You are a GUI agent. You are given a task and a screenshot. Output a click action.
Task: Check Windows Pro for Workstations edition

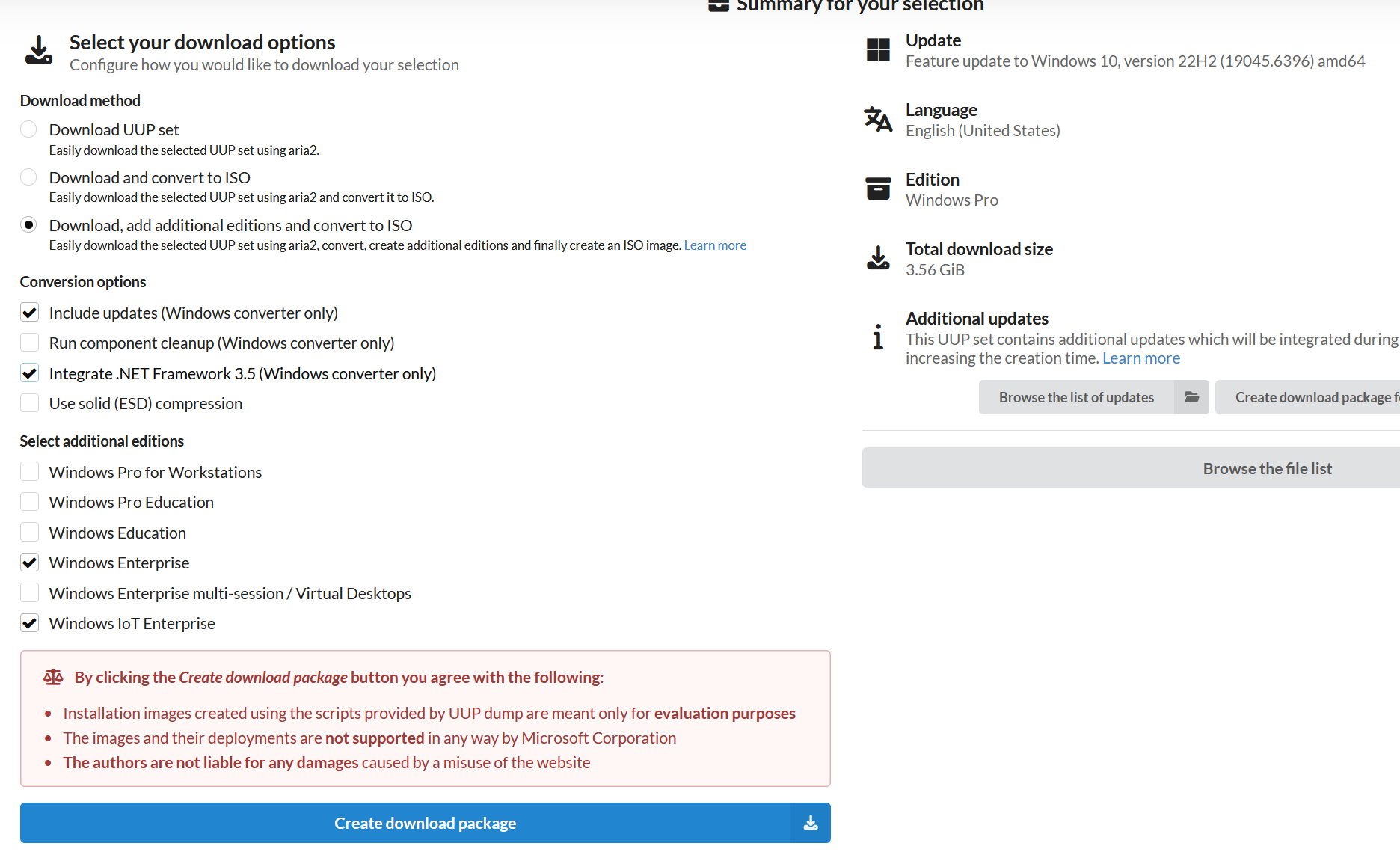[30, 472]
